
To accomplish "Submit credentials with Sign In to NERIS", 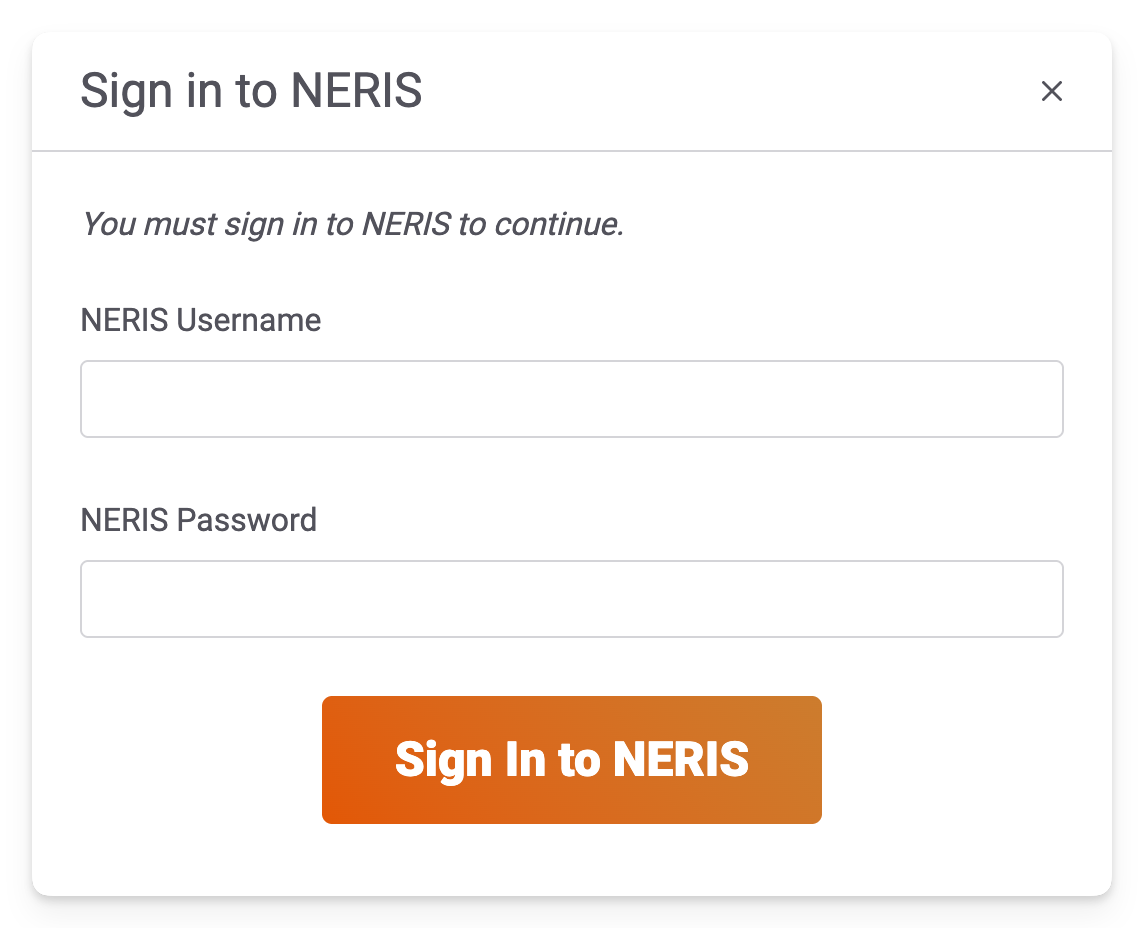I will (x=571, y=760).
